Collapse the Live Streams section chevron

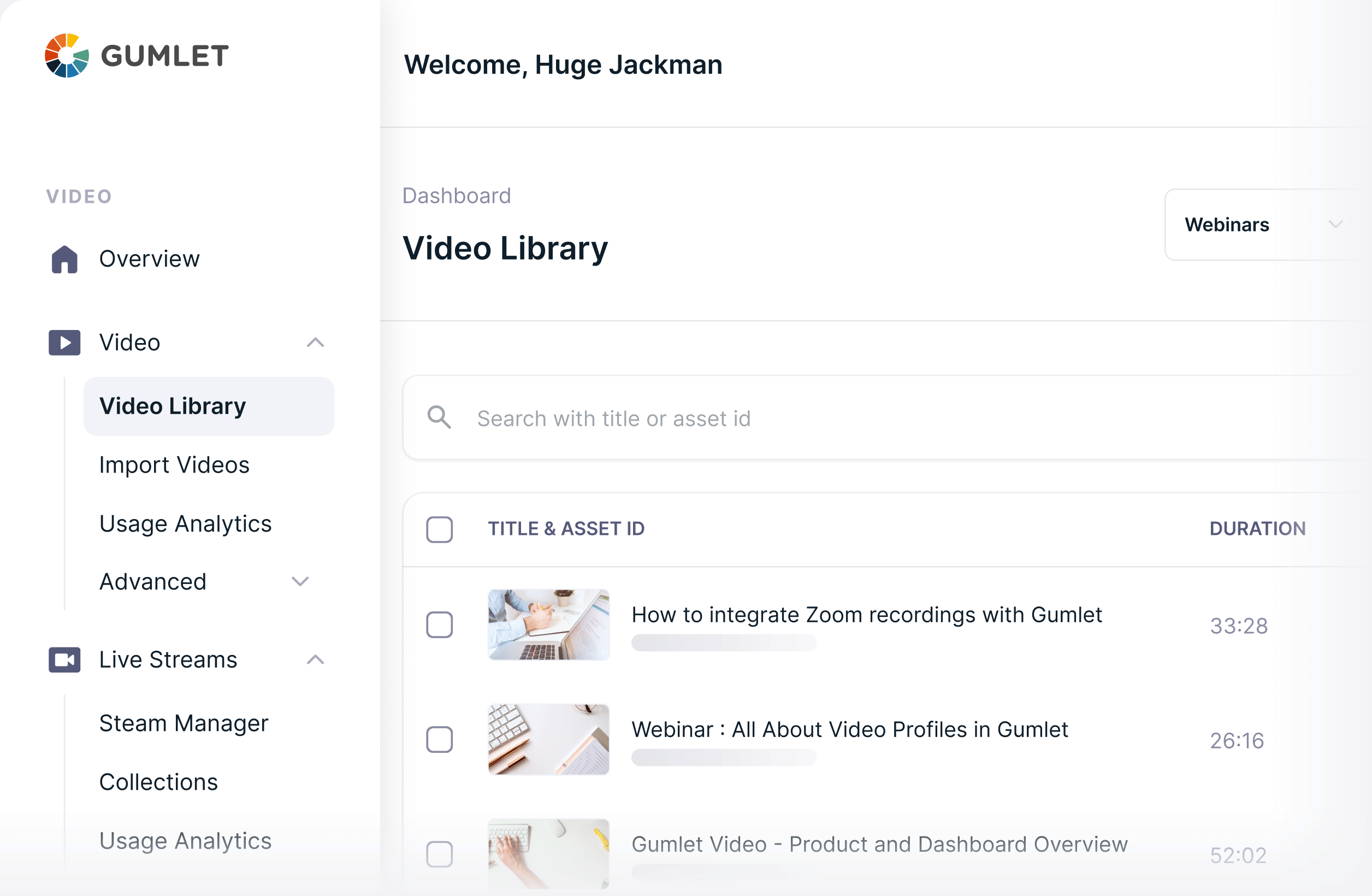click(315, 659)
